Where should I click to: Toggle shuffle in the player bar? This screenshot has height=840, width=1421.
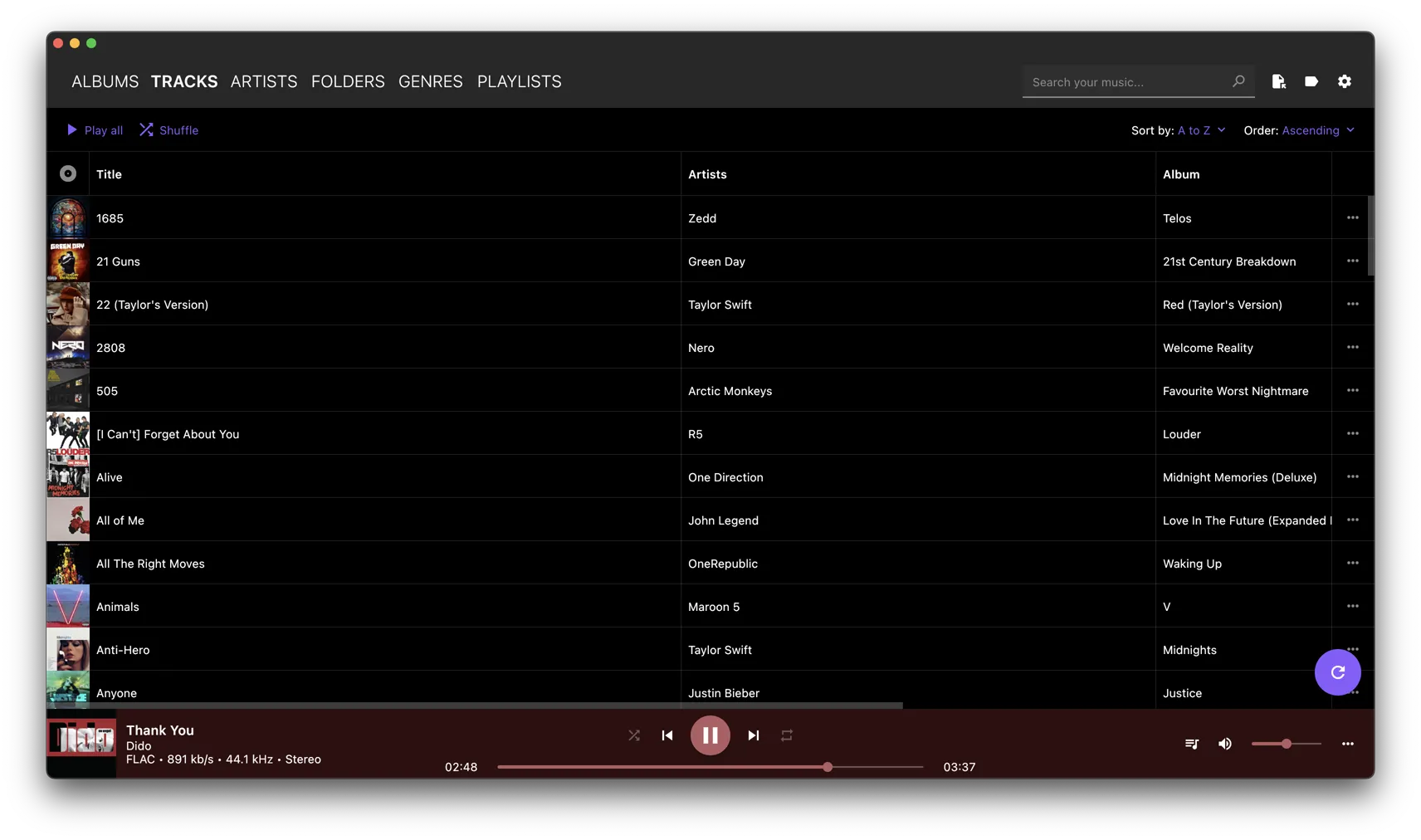634,735
